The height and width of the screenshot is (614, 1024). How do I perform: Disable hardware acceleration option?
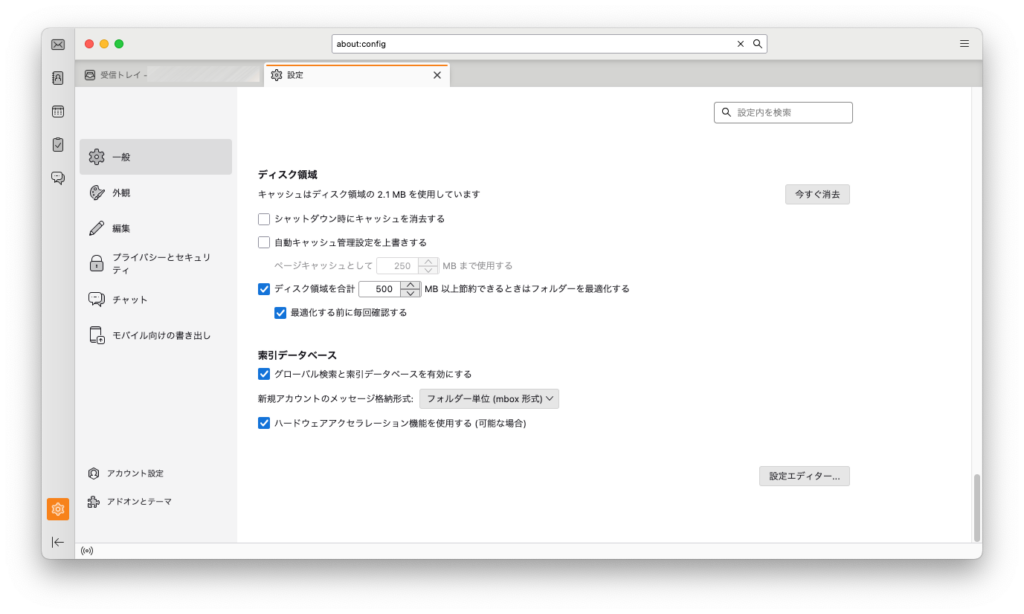263,422
